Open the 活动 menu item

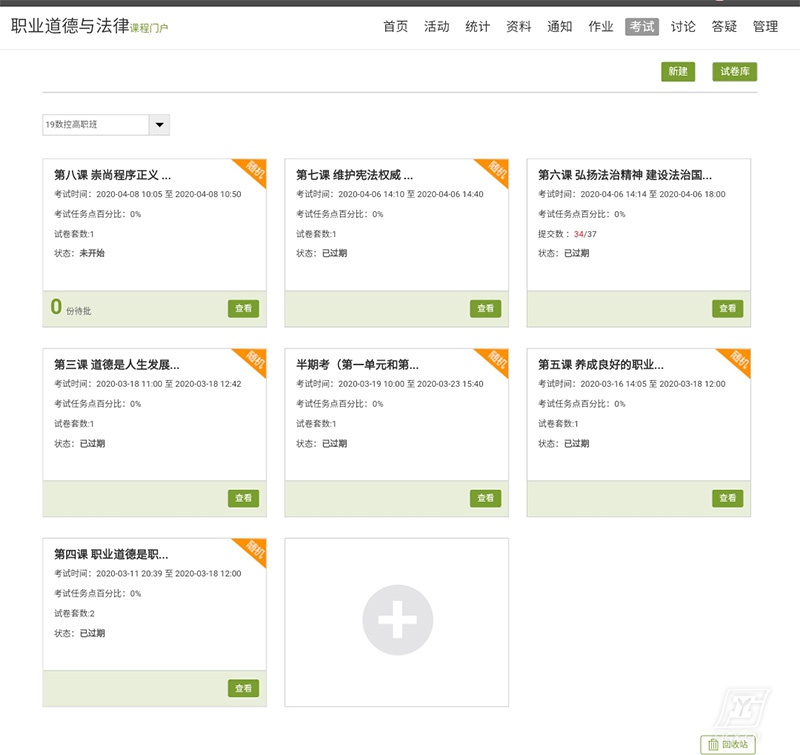pyautogui.click(x=436, y=27)
